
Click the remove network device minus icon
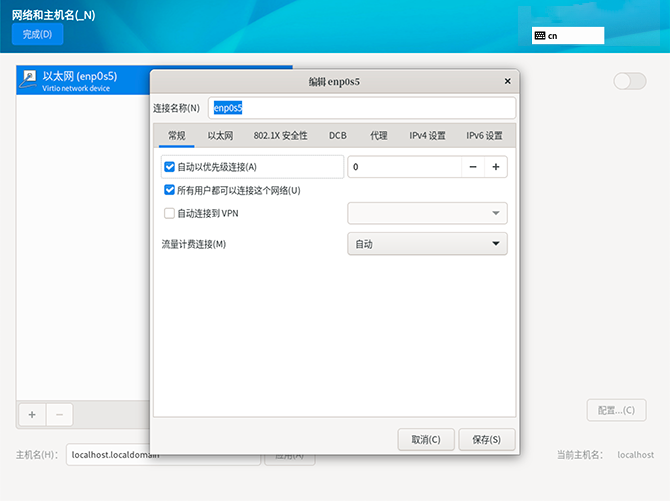pyautogui.click(x=59, y=413)
